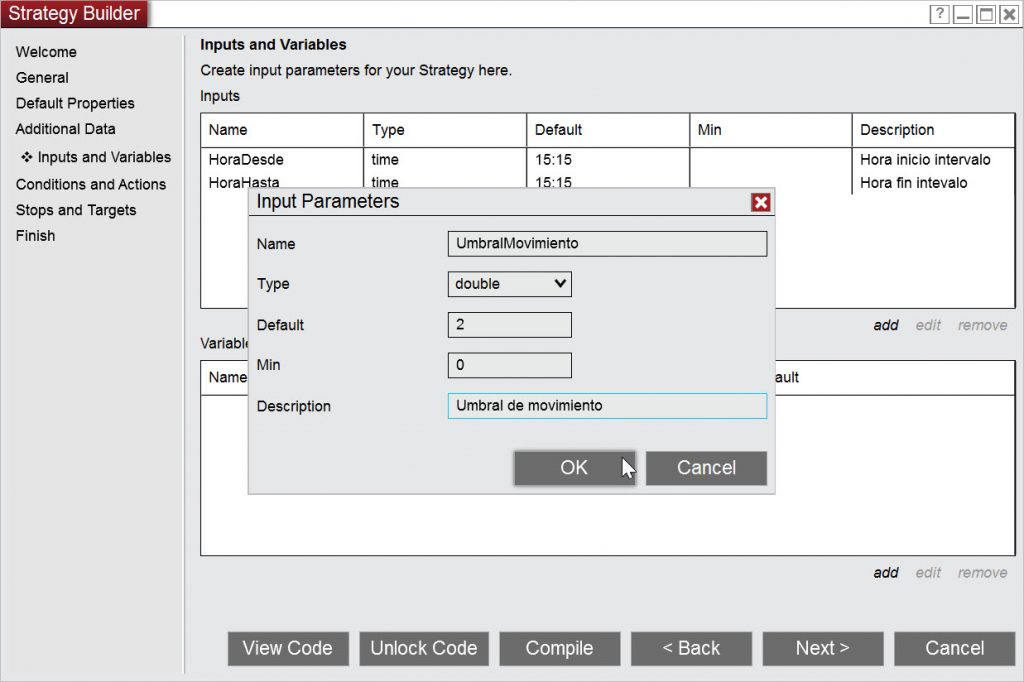Screen dimensions: 1024x682
Task: Click the Default field containing 2
Action: coord(509,325)
